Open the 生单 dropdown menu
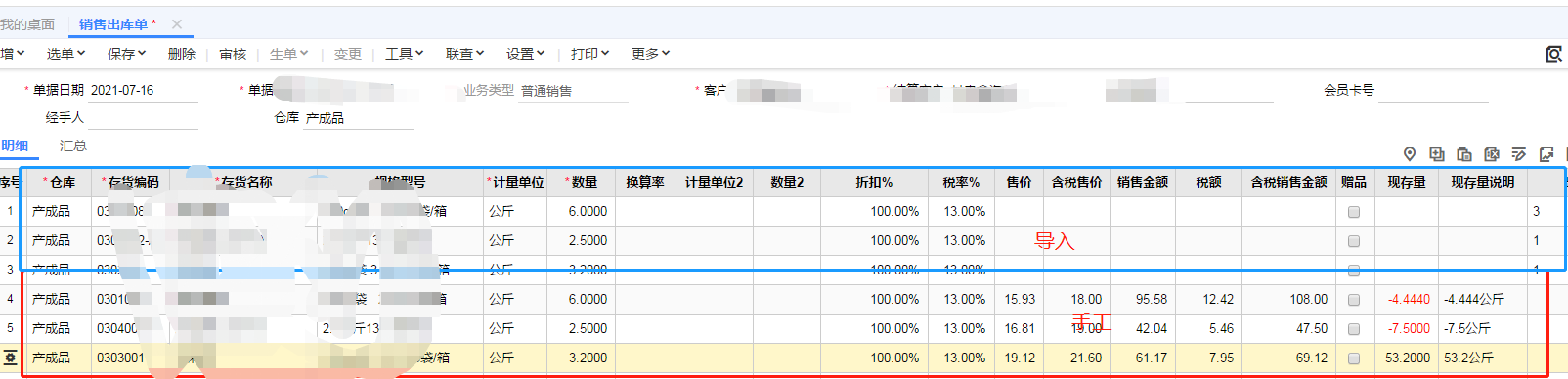The height and width of the screenshot is (379, 1568). (288, 54)
